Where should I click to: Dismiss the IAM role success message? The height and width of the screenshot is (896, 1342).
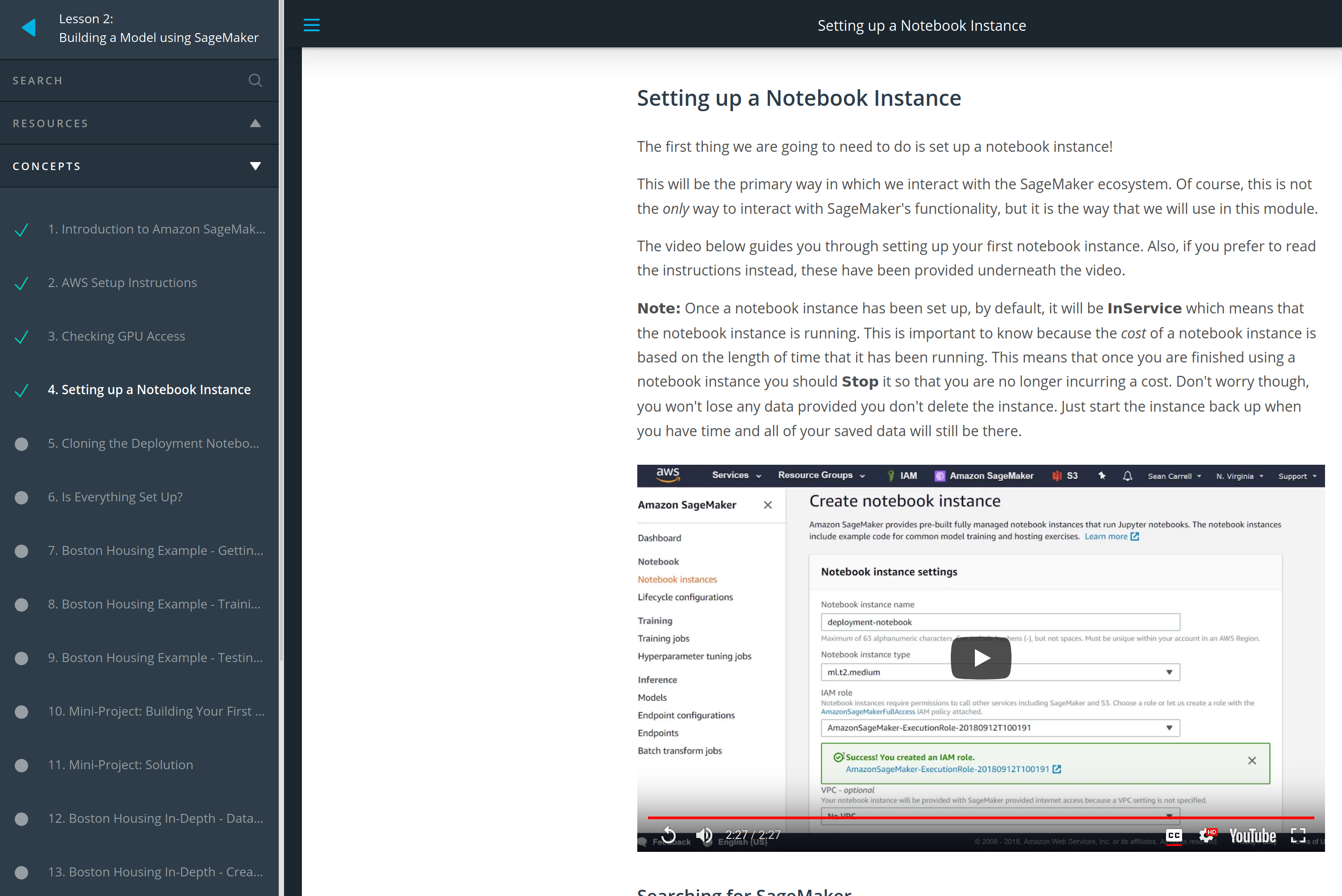pos(1252,761)
